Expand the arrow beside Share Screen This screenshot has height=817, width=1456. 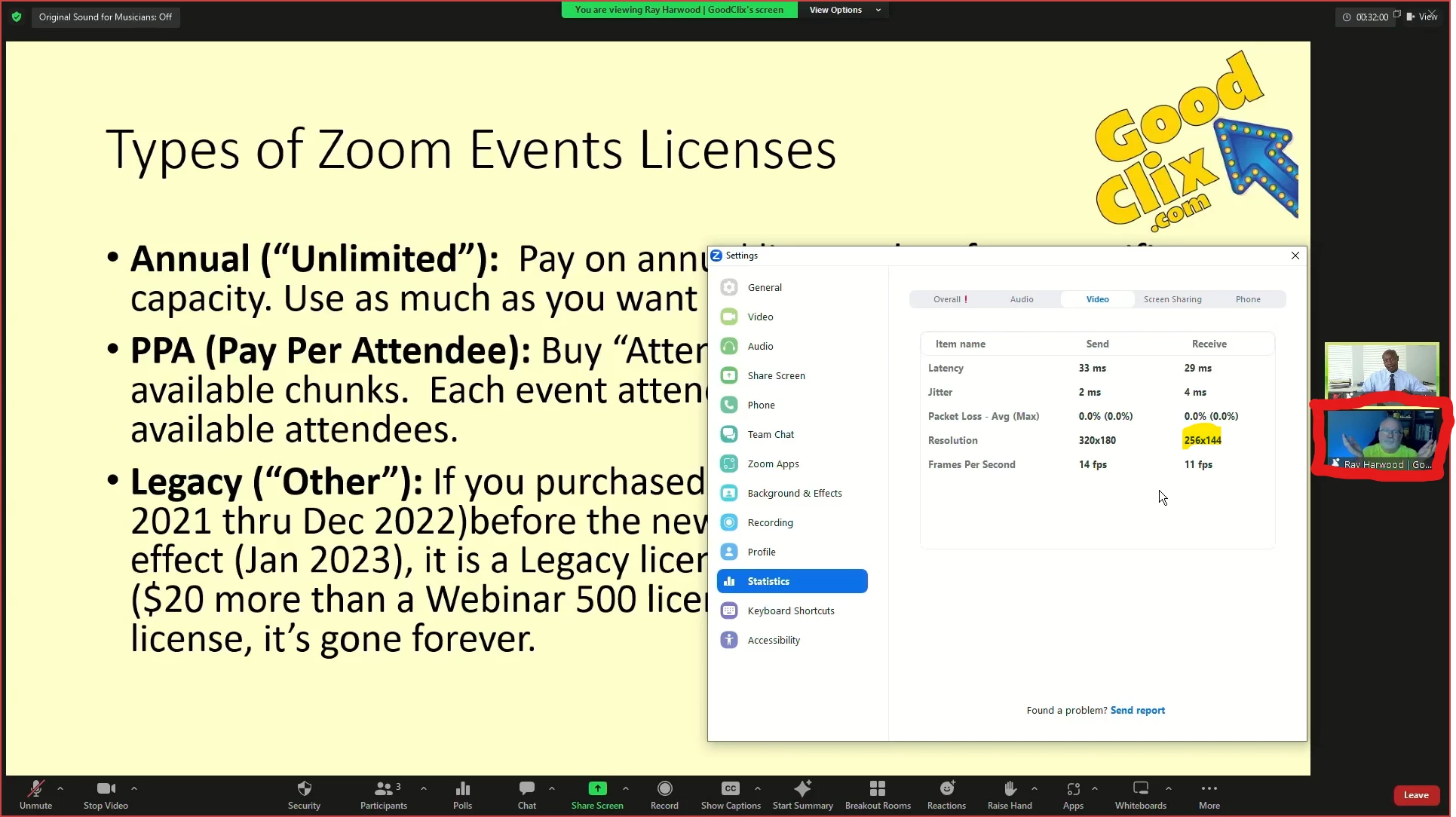[626, 788]
